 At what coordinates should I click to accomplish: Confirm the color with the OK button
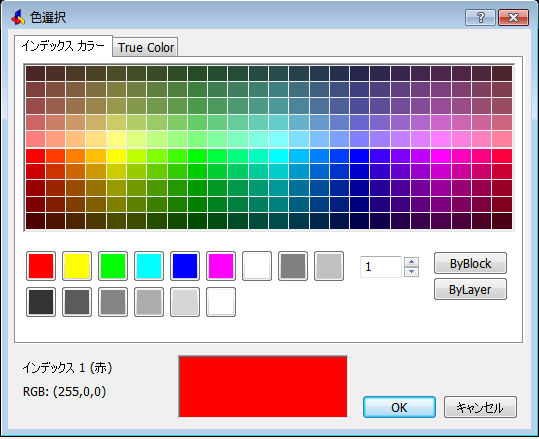coord(399,407)
